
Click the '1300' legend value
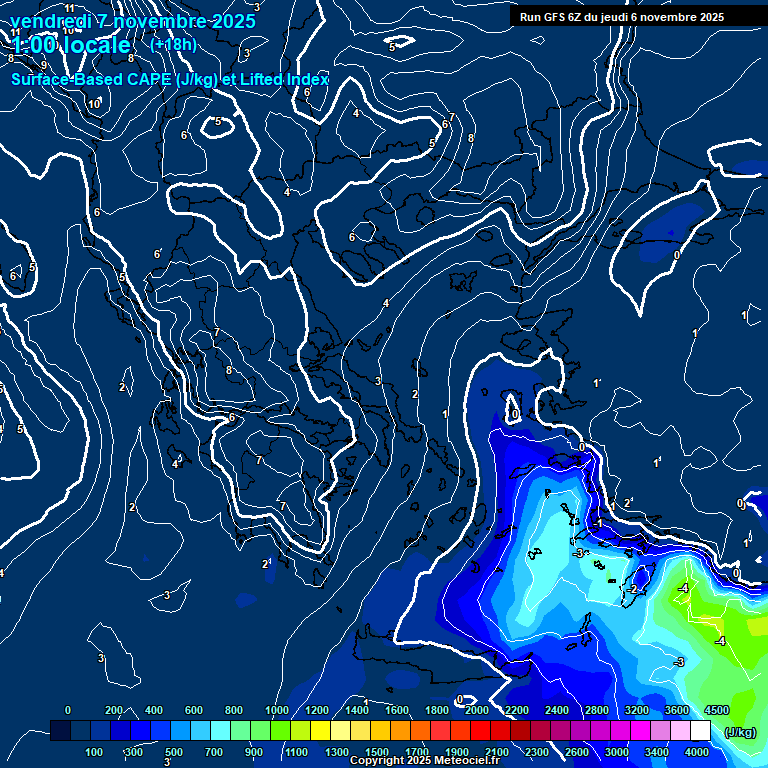click(x=336, y=752)
